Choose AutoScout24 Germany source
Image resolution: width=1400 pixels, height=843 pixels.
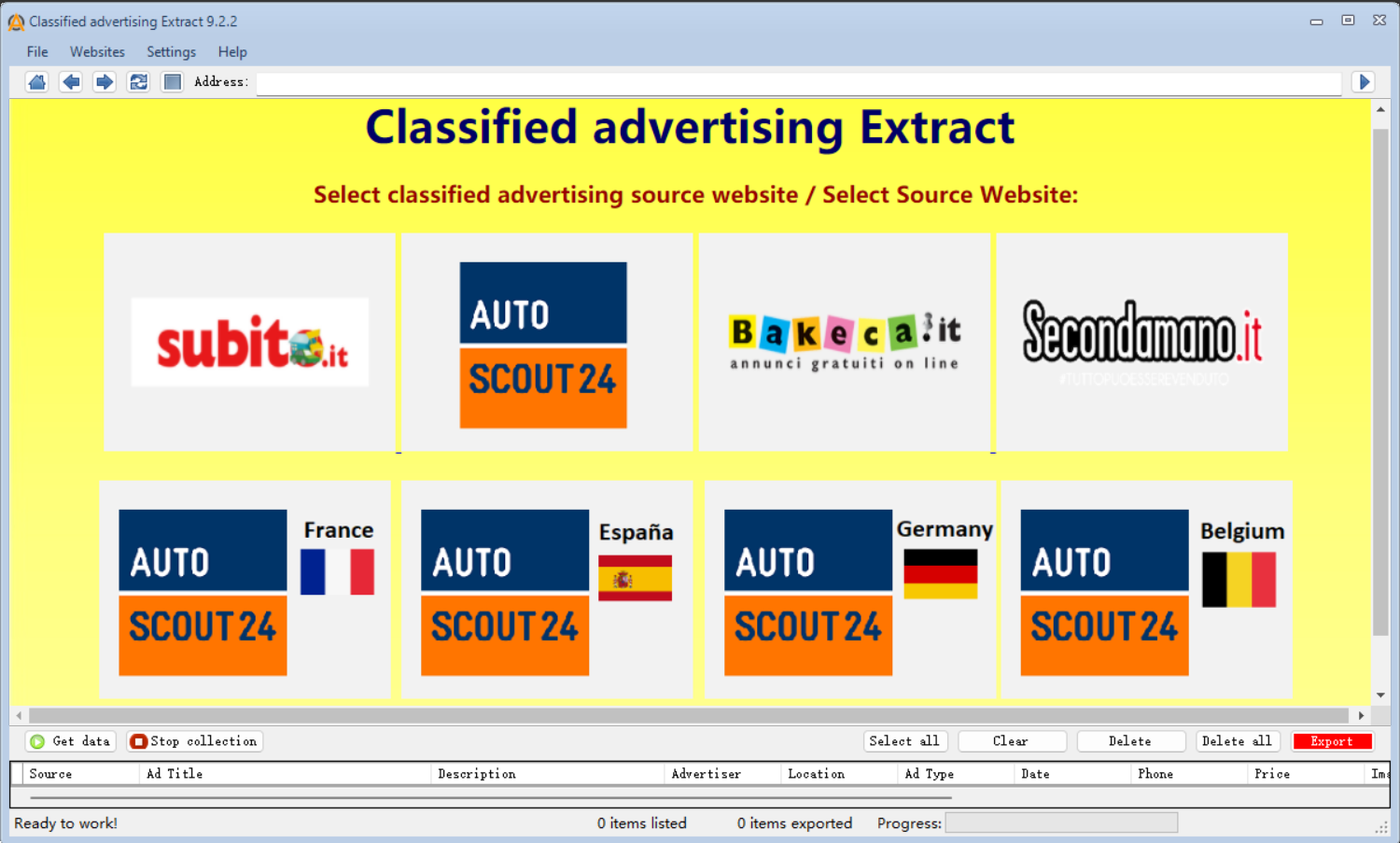pyautogui.click(x=849, y=591)
